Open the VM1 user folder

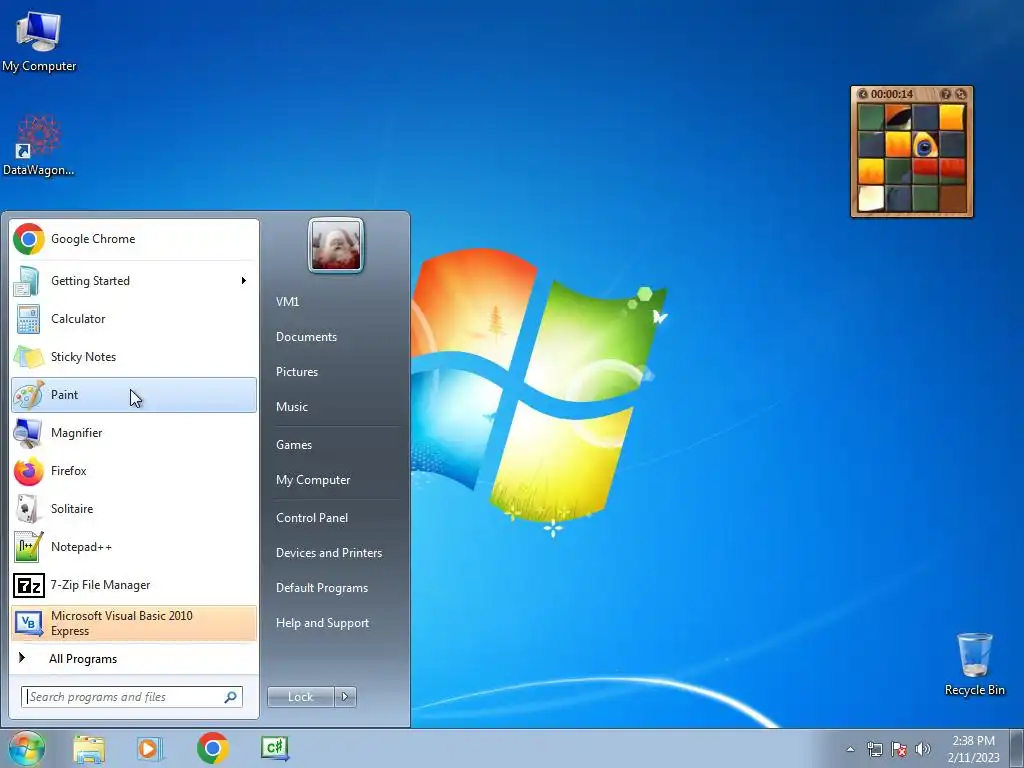pos(287,302)
